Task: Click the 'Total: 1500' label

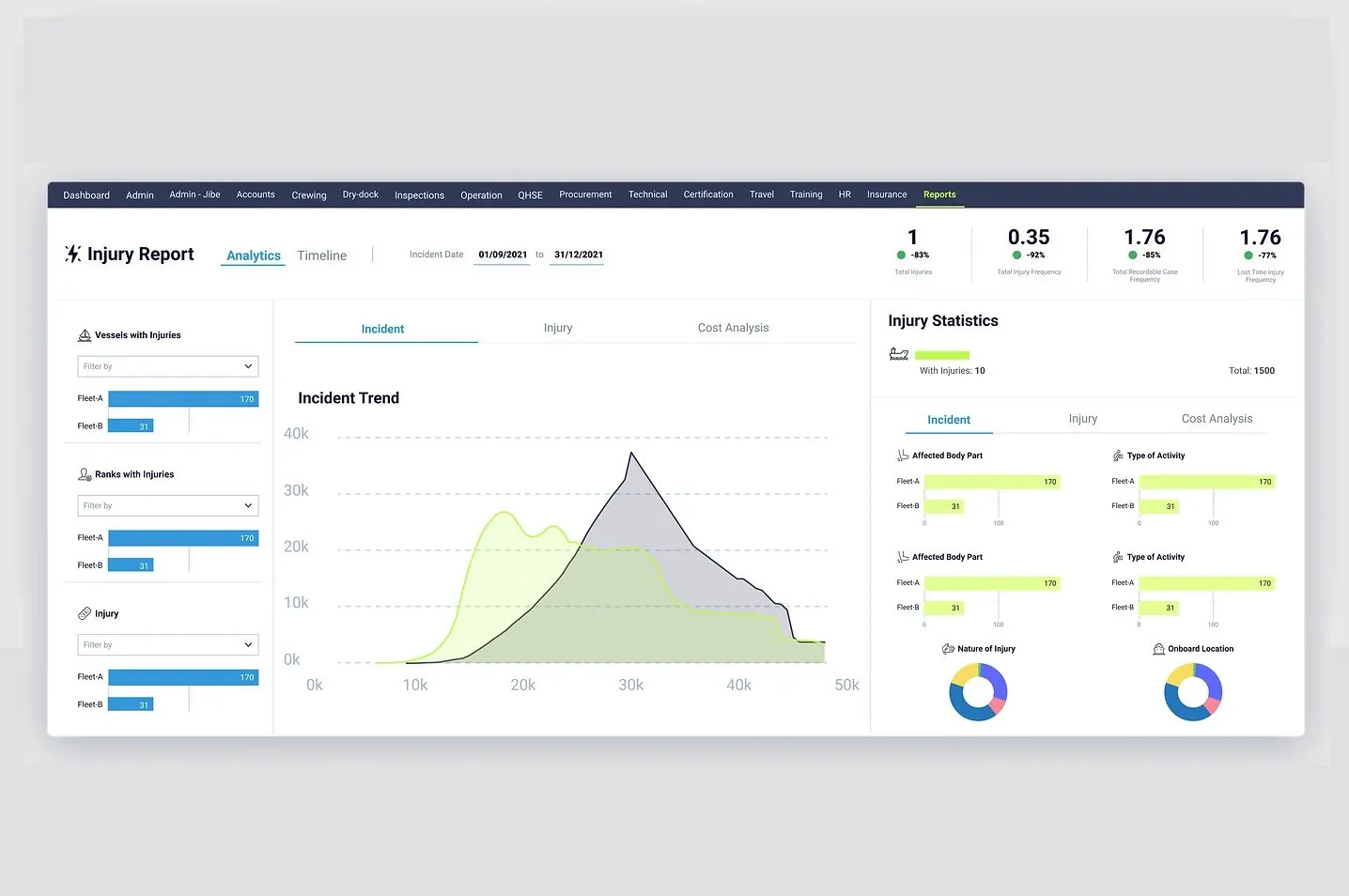Action: point(1251,371)
